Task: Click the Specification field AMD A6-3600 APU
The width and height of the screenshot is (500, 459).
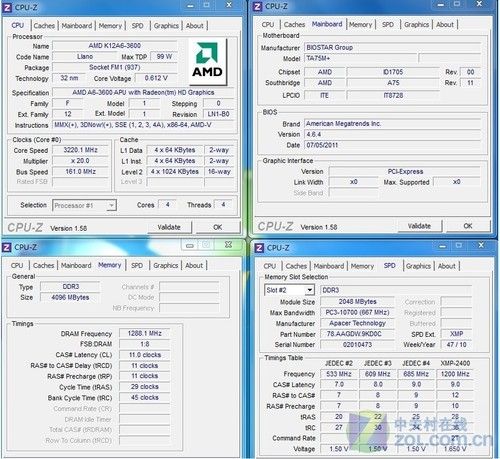Action: click(143, 92)
